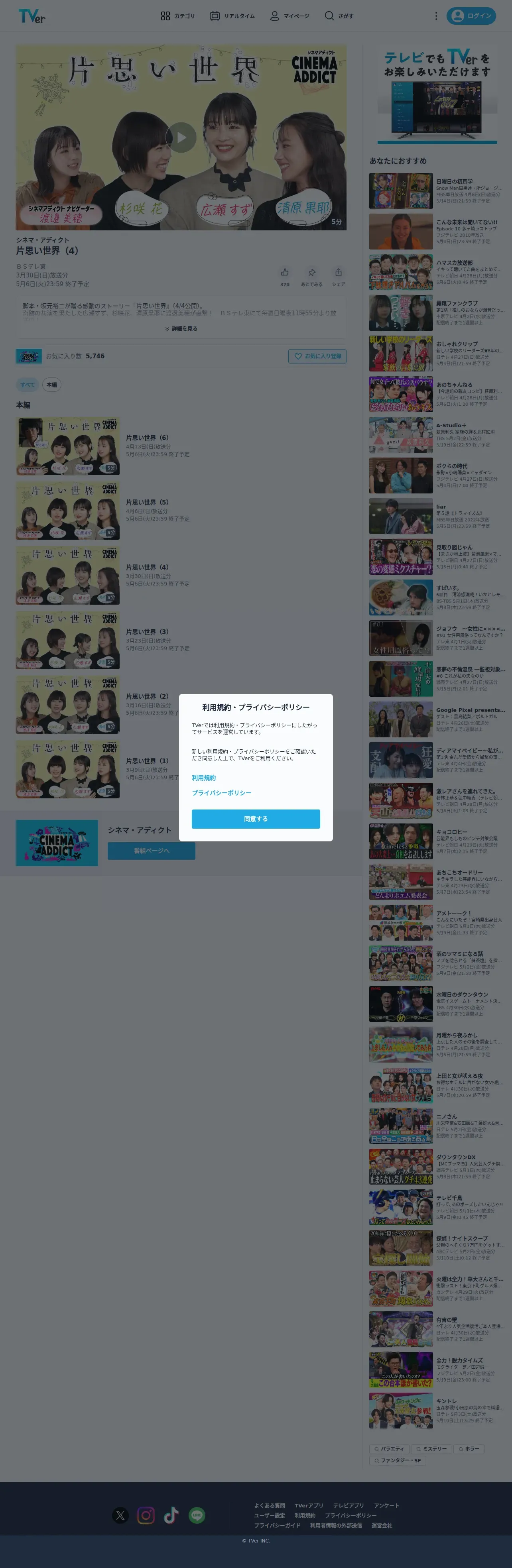512x1568 pixels.
Task: Open recommended 水曜日のダウンタウン
Action: tap(437, 1004)
